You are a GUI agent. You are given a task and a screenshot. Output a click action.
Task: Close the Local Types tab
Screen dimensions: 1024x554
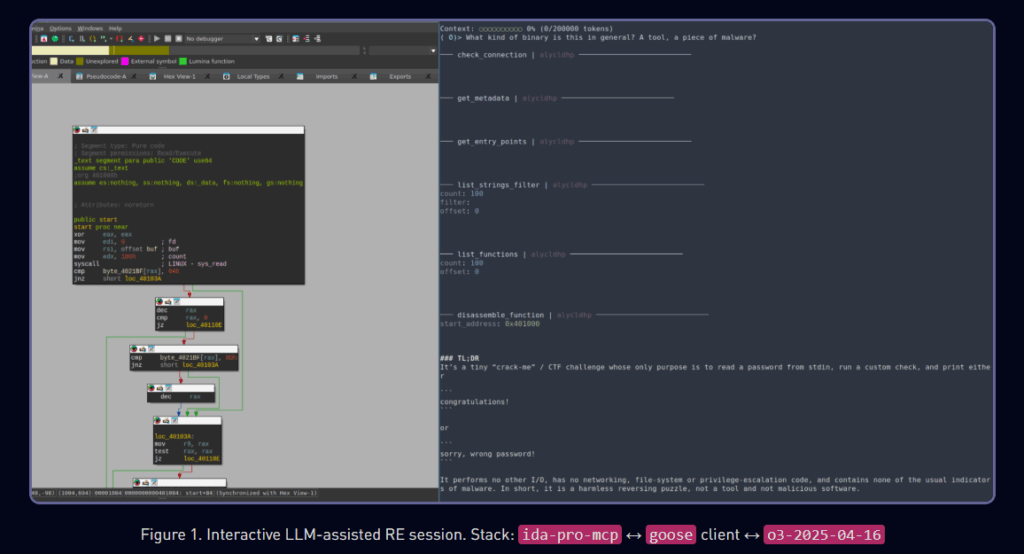point(281,76)
